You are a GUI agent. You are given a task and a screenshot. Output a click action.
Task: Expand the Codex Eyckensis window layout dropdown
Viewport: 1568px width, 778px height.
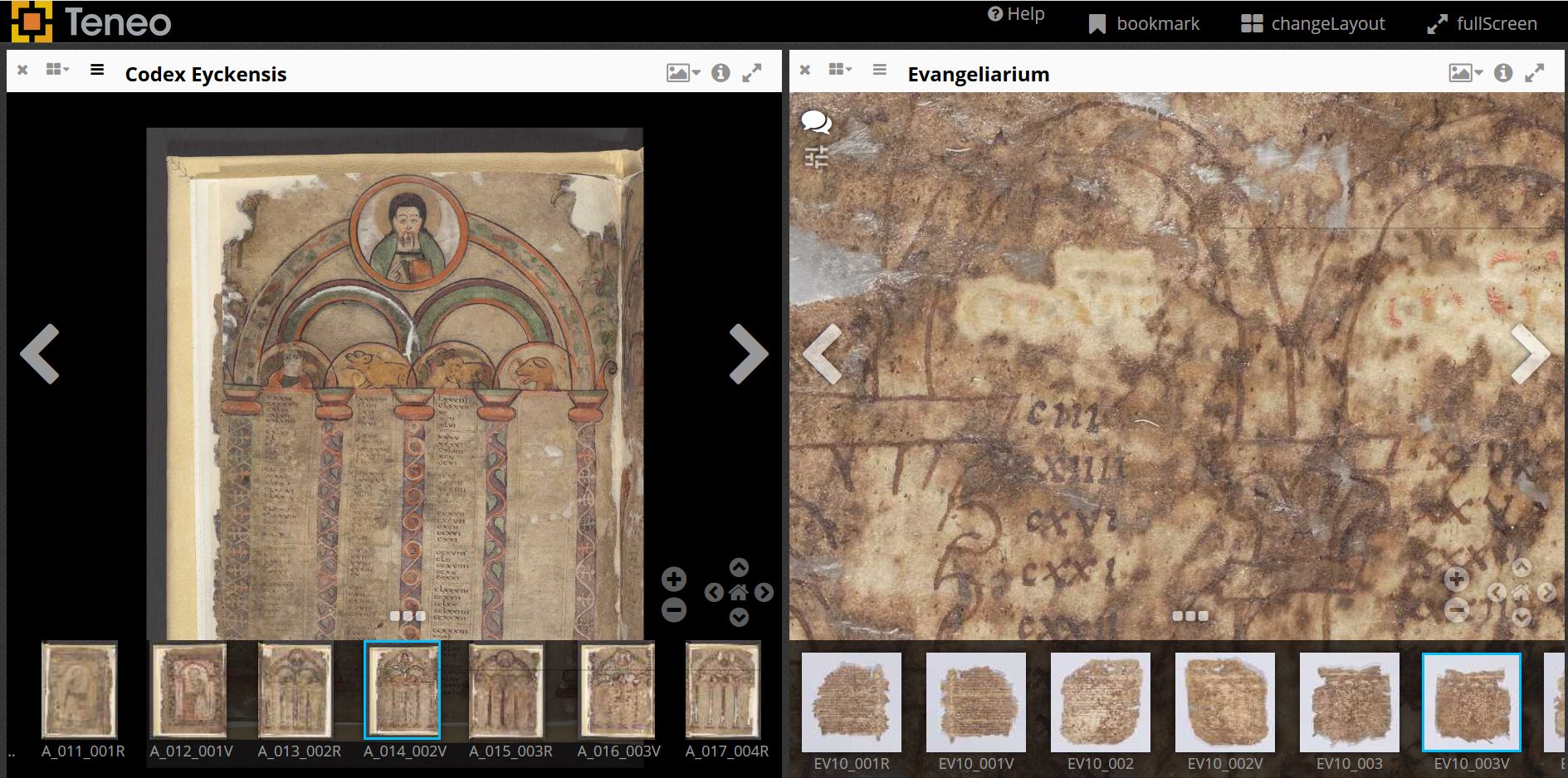[x=57, y=71]
